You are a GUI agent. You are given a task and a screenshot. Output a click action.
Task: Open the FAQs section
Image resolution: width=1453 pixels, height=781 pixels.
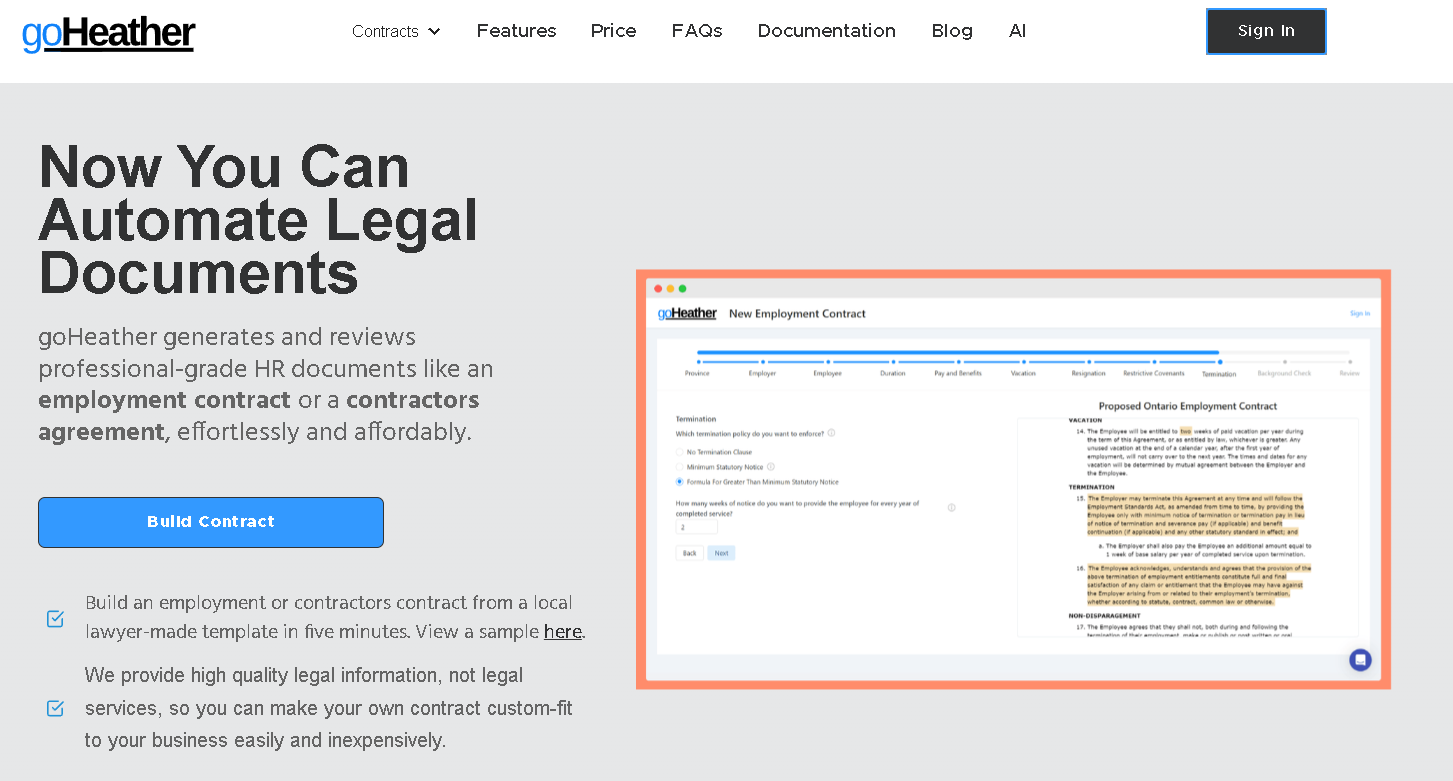(x=697, y=31)
